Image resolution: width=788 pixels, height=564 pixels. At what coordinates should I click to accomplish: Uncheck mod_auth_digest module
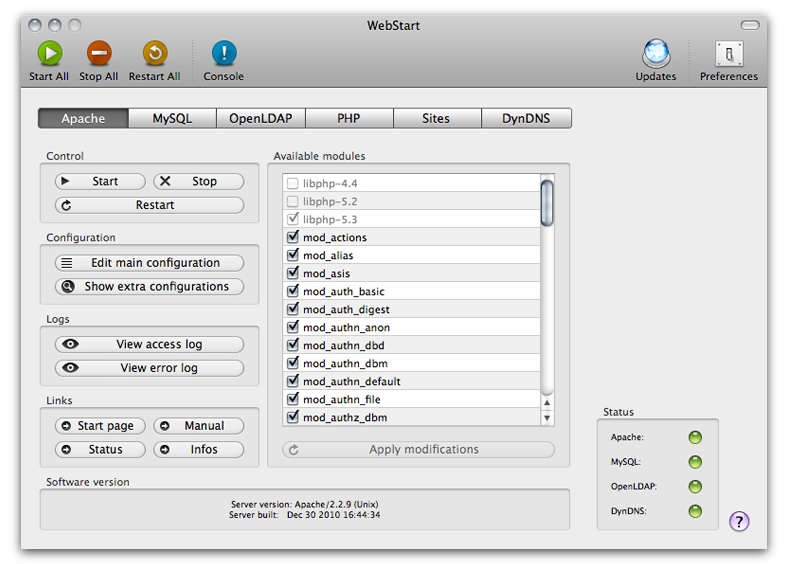tap(292, 309)
